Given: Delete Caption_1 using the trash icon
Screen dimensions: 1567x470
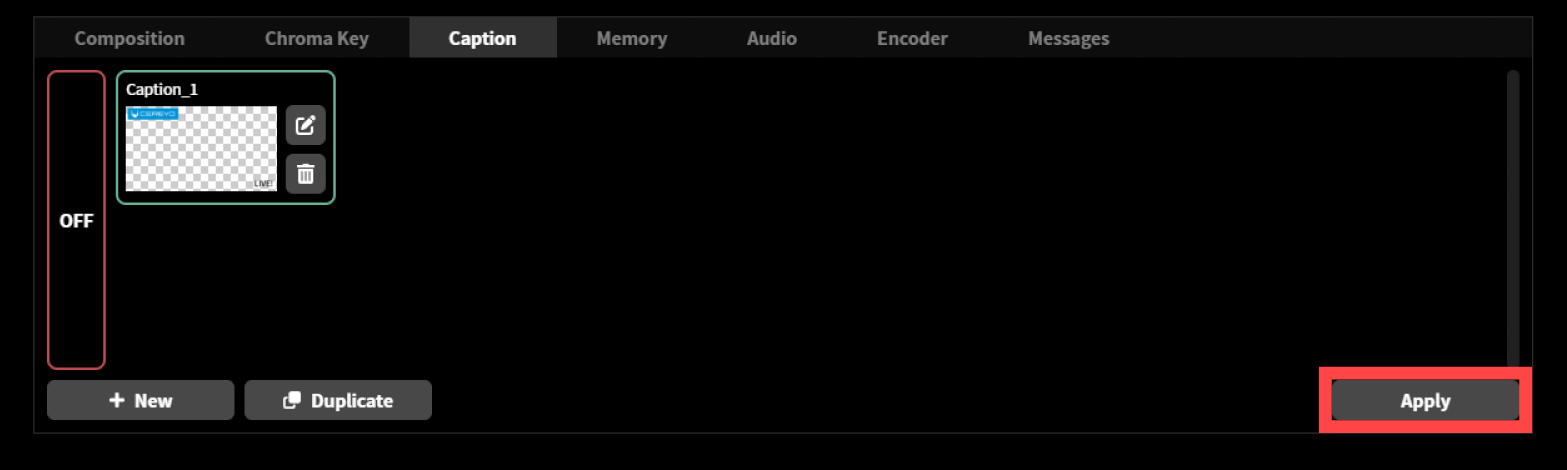Looking at the screenshot, I should 306,174.
